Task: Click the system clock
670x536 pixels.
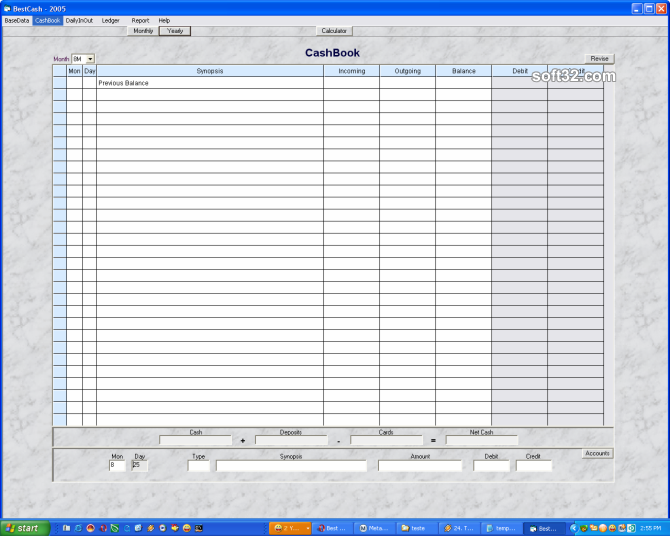Action: pos(650,528)
